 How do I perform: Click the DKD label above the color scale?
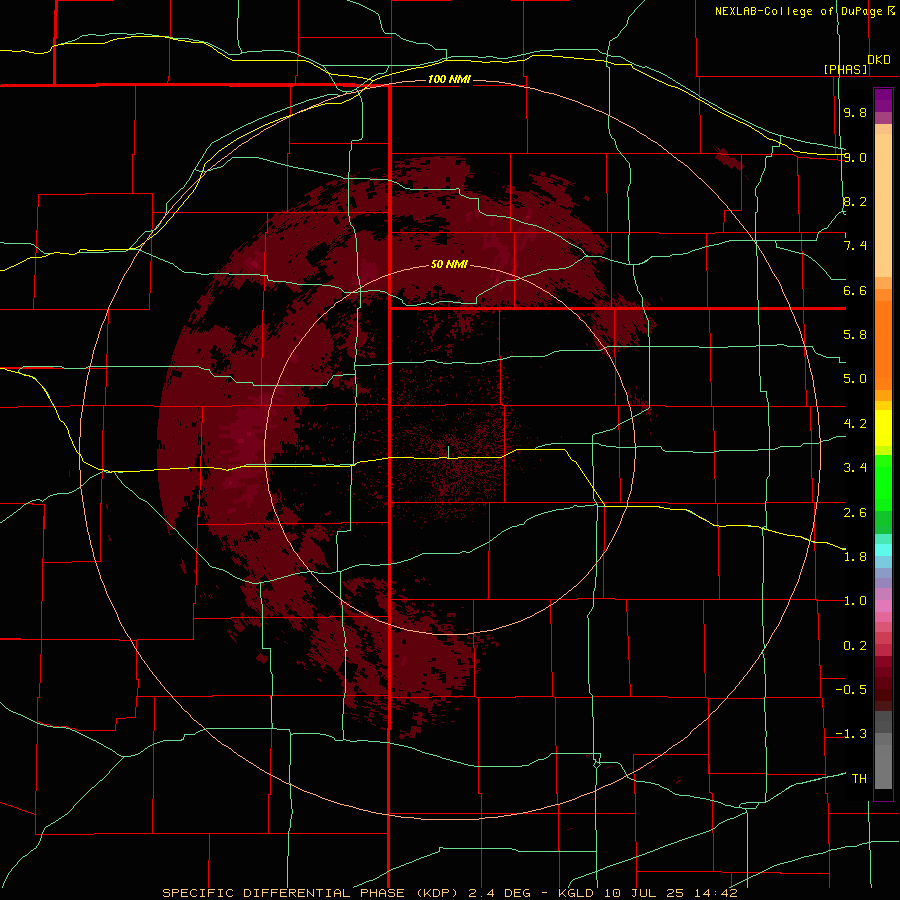click(879, 60)
